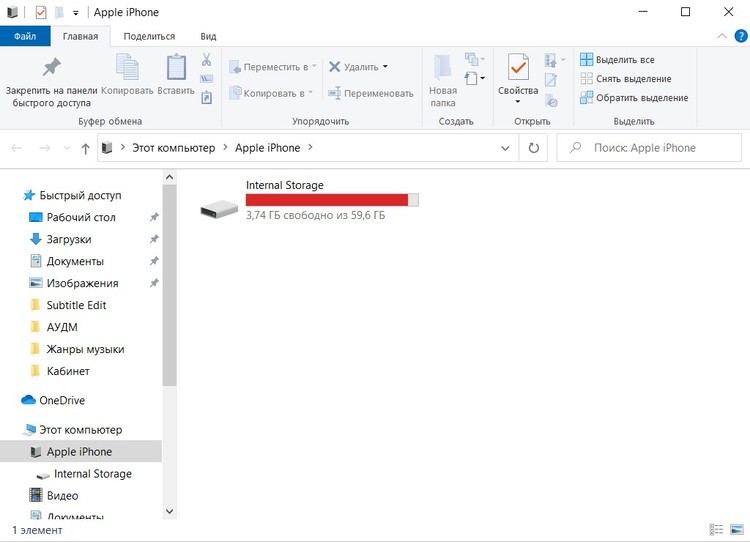Expand the address bar history dropdown

[506, 148]
